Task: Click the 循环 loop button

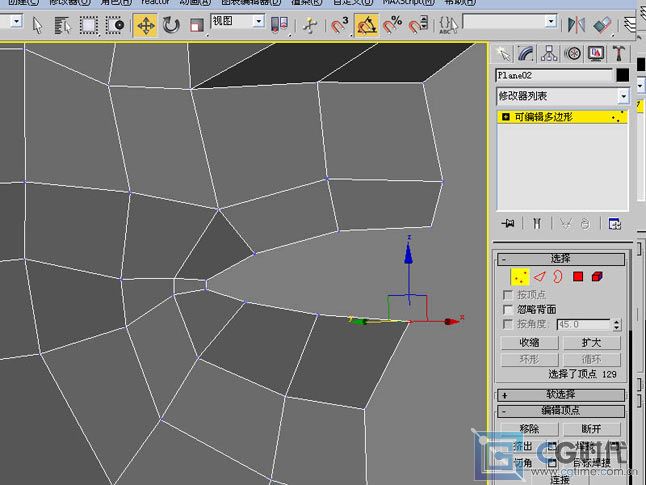Action: coord(592,360)
